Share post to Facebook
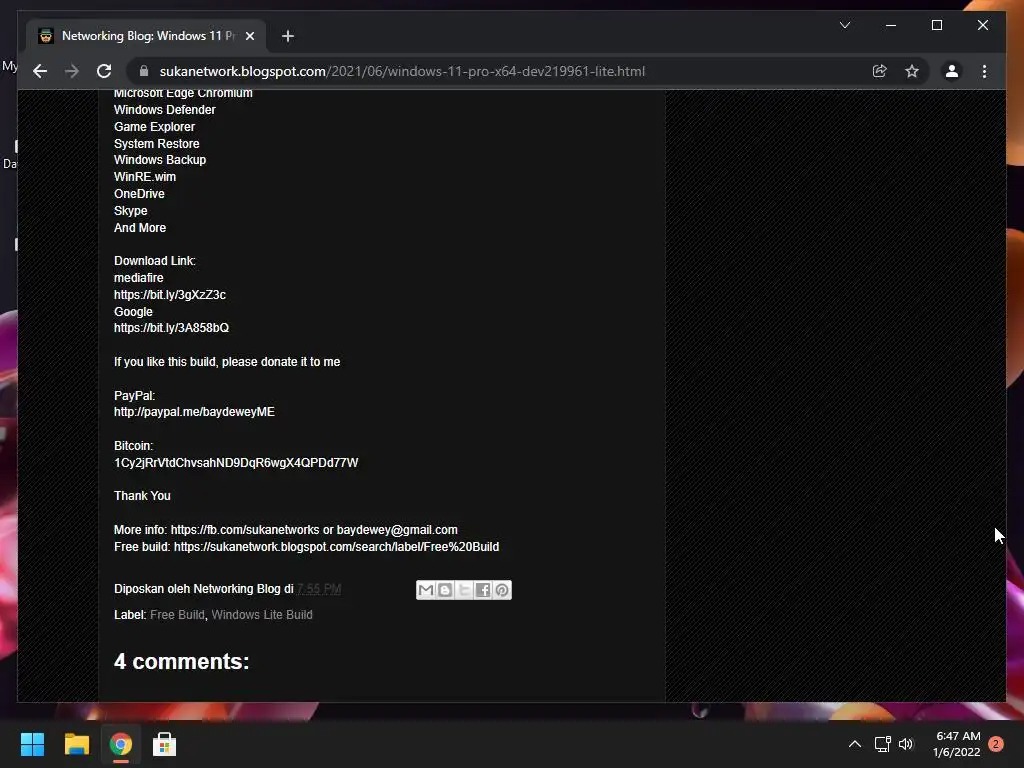The image size is (1024, 768). [x=483, y=590]
